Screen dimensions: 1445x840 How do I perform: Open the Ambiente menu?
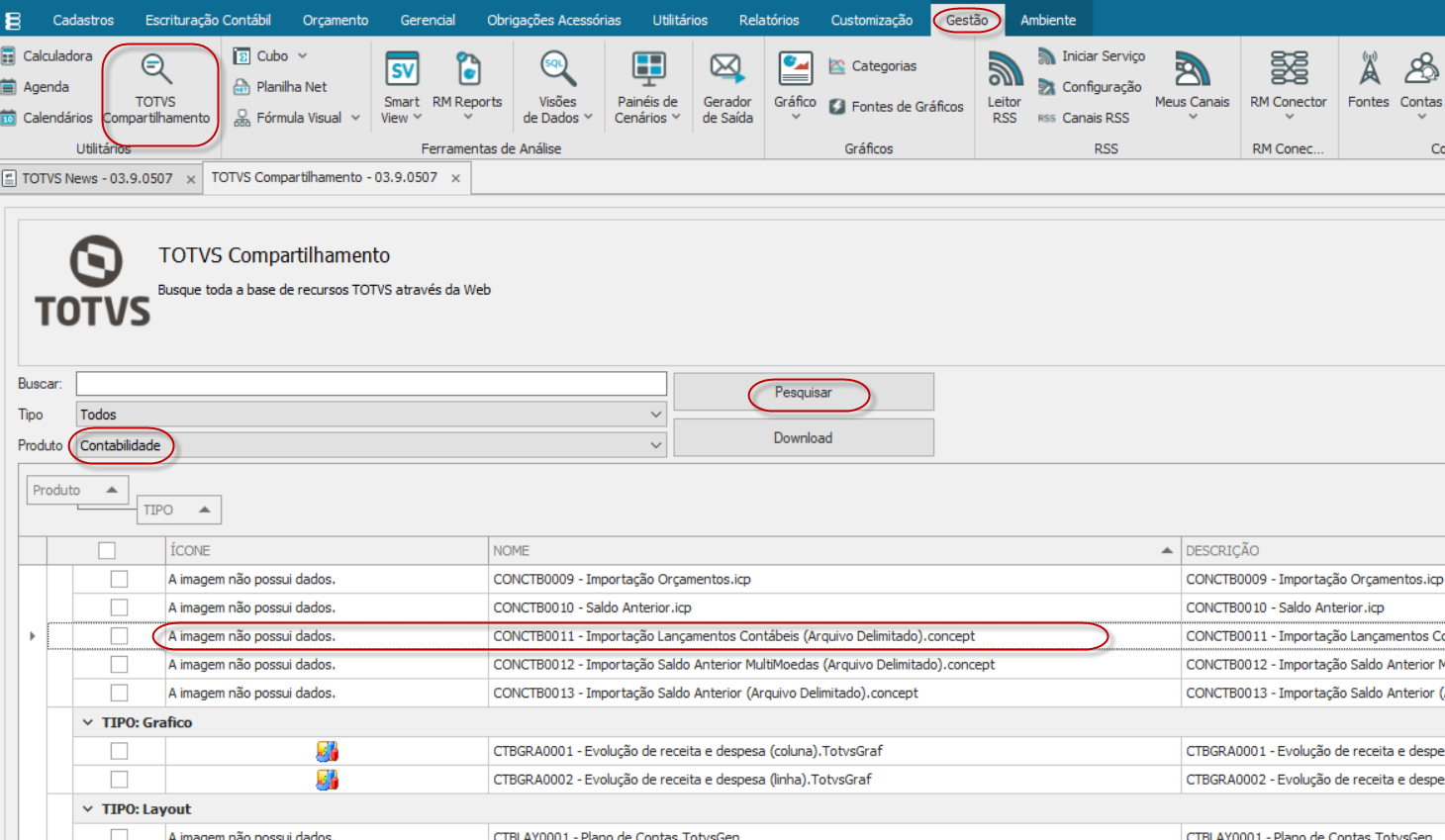1048,20
